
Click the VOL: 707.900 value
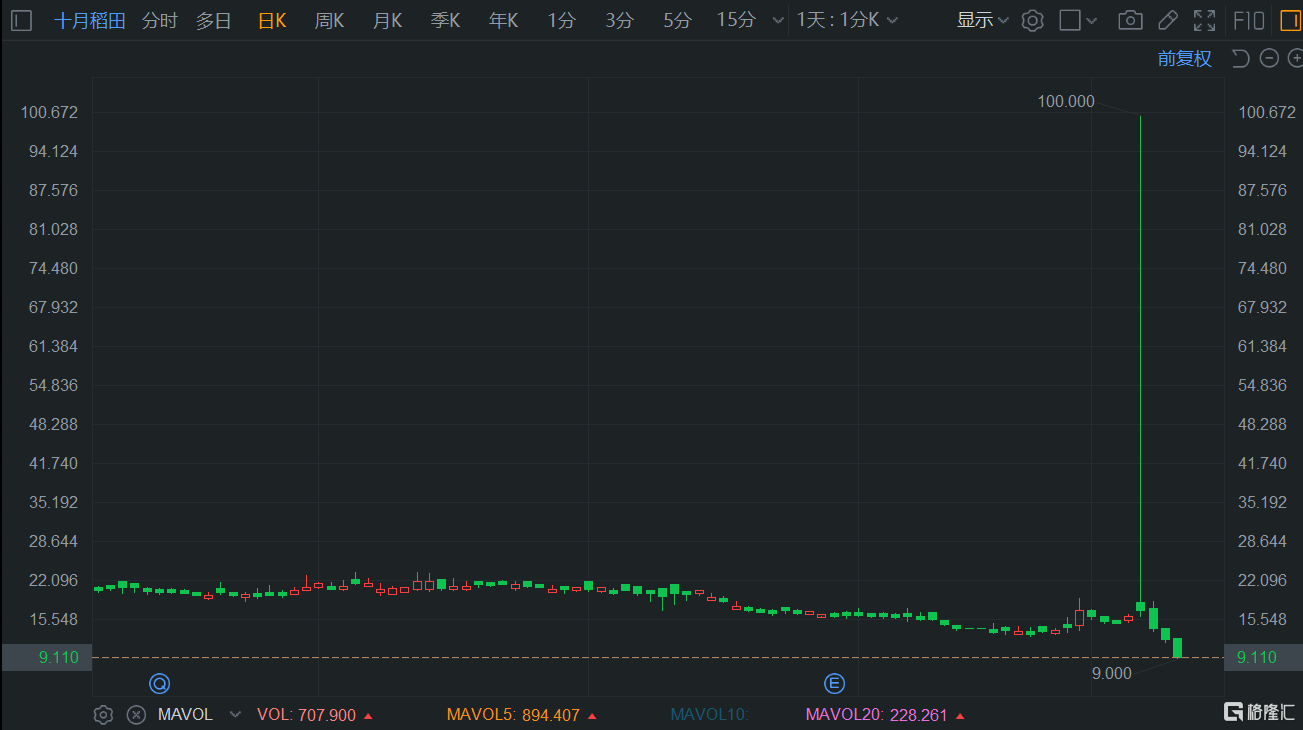coord(315,715)
